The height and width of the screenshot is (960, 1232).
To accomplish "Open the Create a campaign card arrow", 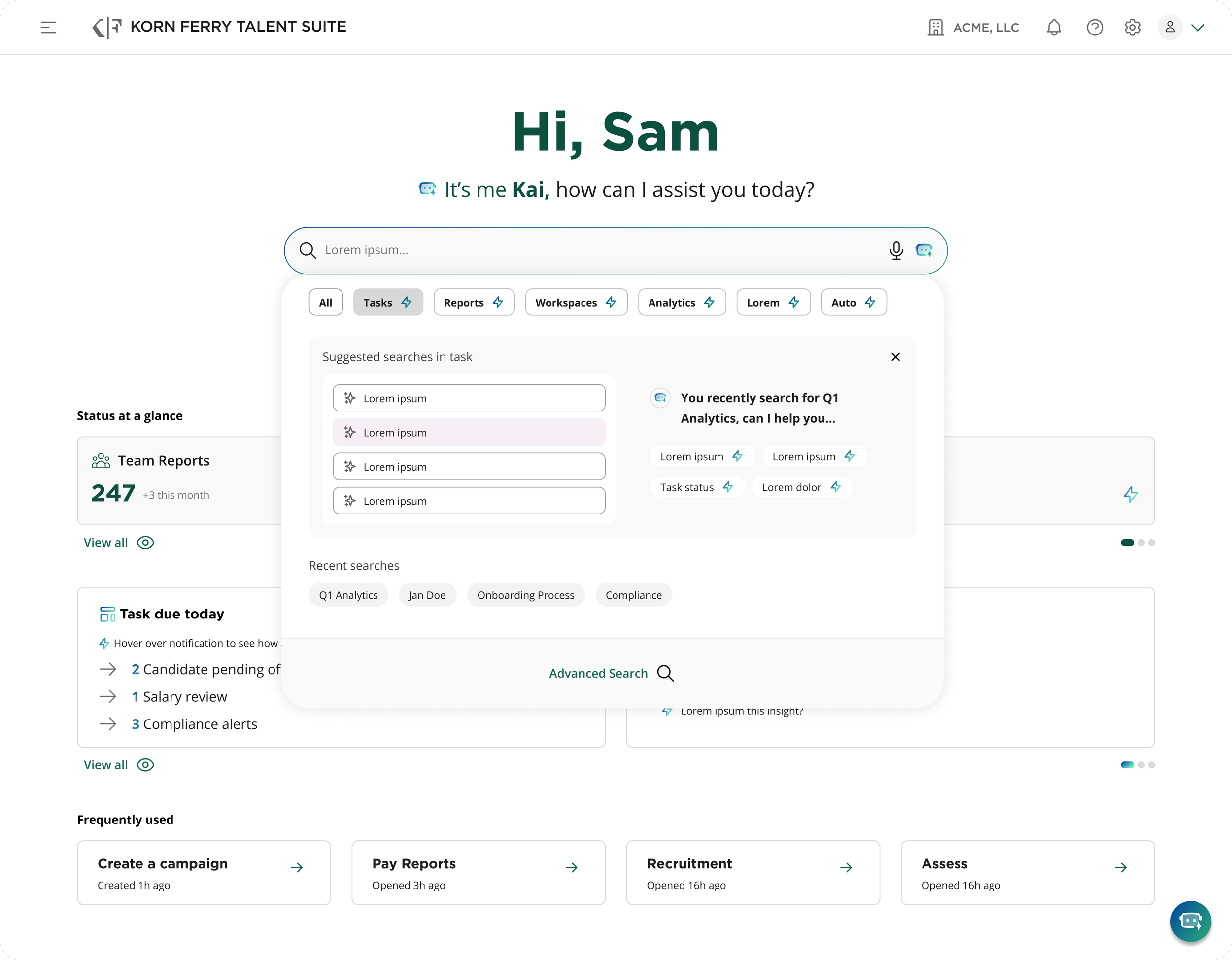I will (297, 867).
